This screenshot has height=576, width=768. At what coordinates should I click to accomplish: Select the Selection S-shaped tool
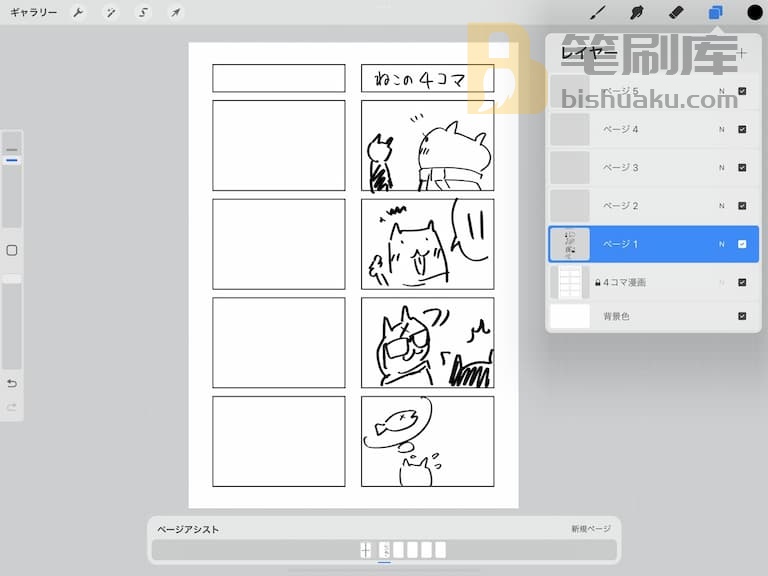point(143,13)
